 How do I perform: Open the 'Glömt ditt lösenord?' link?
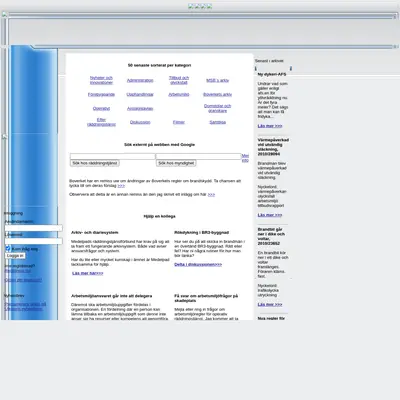point(23,280)
